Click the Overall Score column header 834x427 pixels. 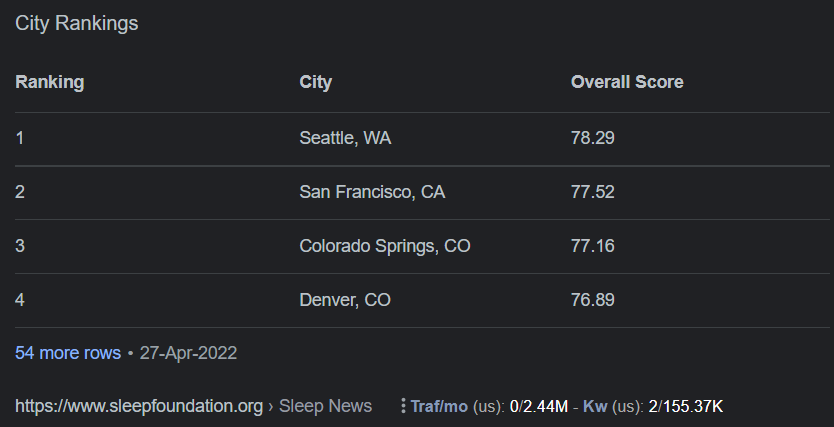point(627,82)
